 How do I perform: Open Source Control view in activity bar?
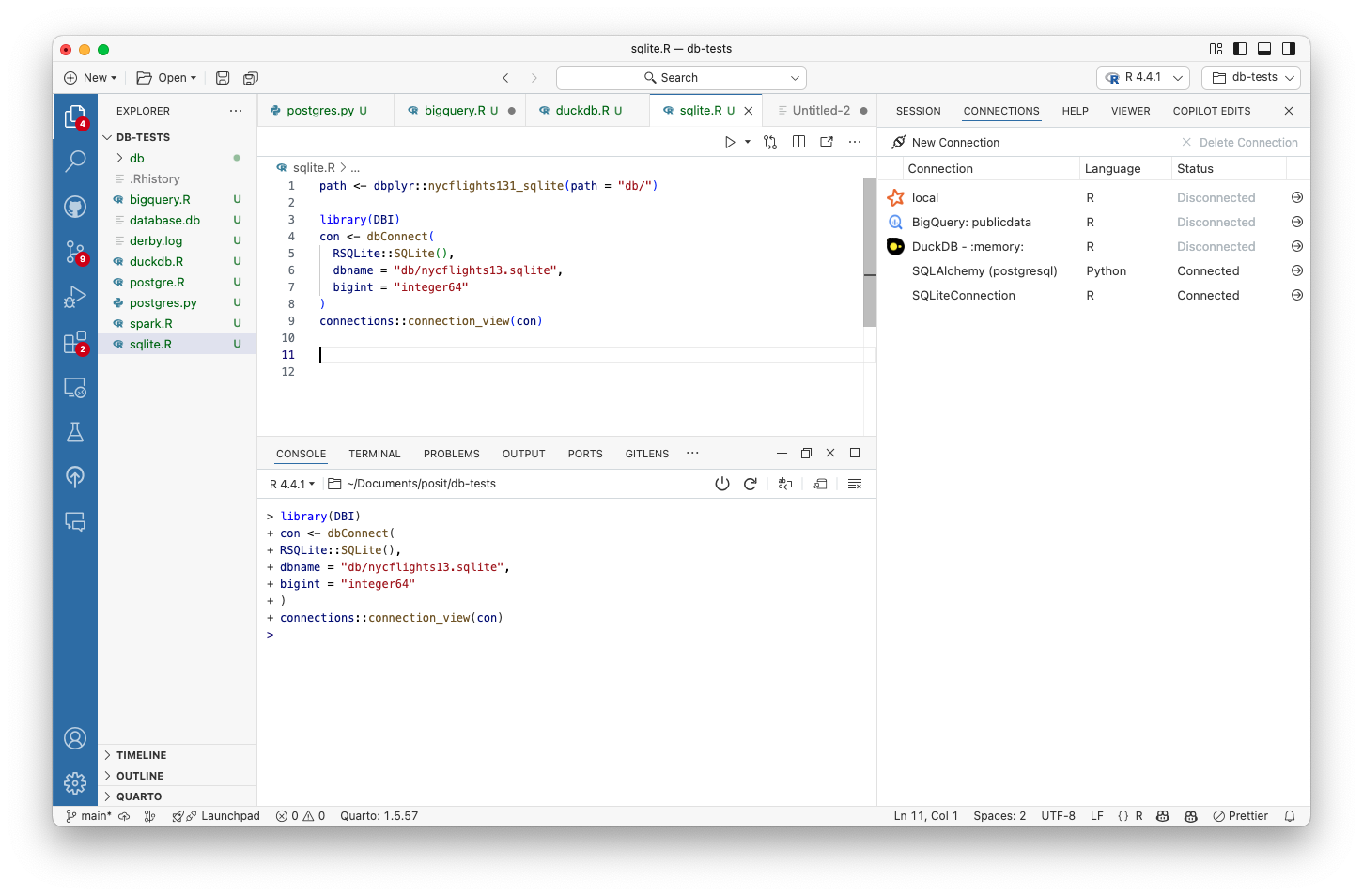75,252
